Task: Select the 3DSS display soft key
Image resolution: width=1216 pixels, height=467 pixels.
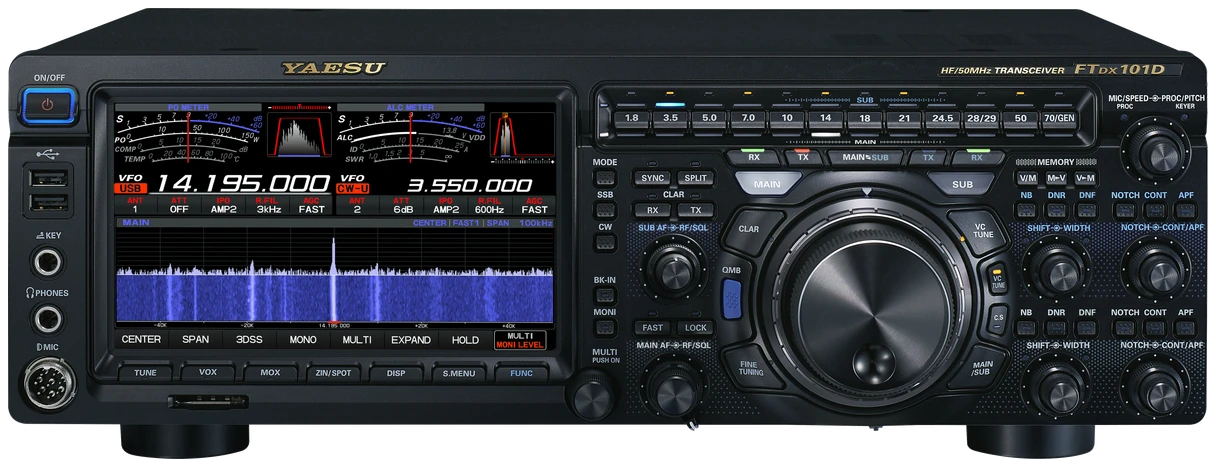Action: (249, 340)
